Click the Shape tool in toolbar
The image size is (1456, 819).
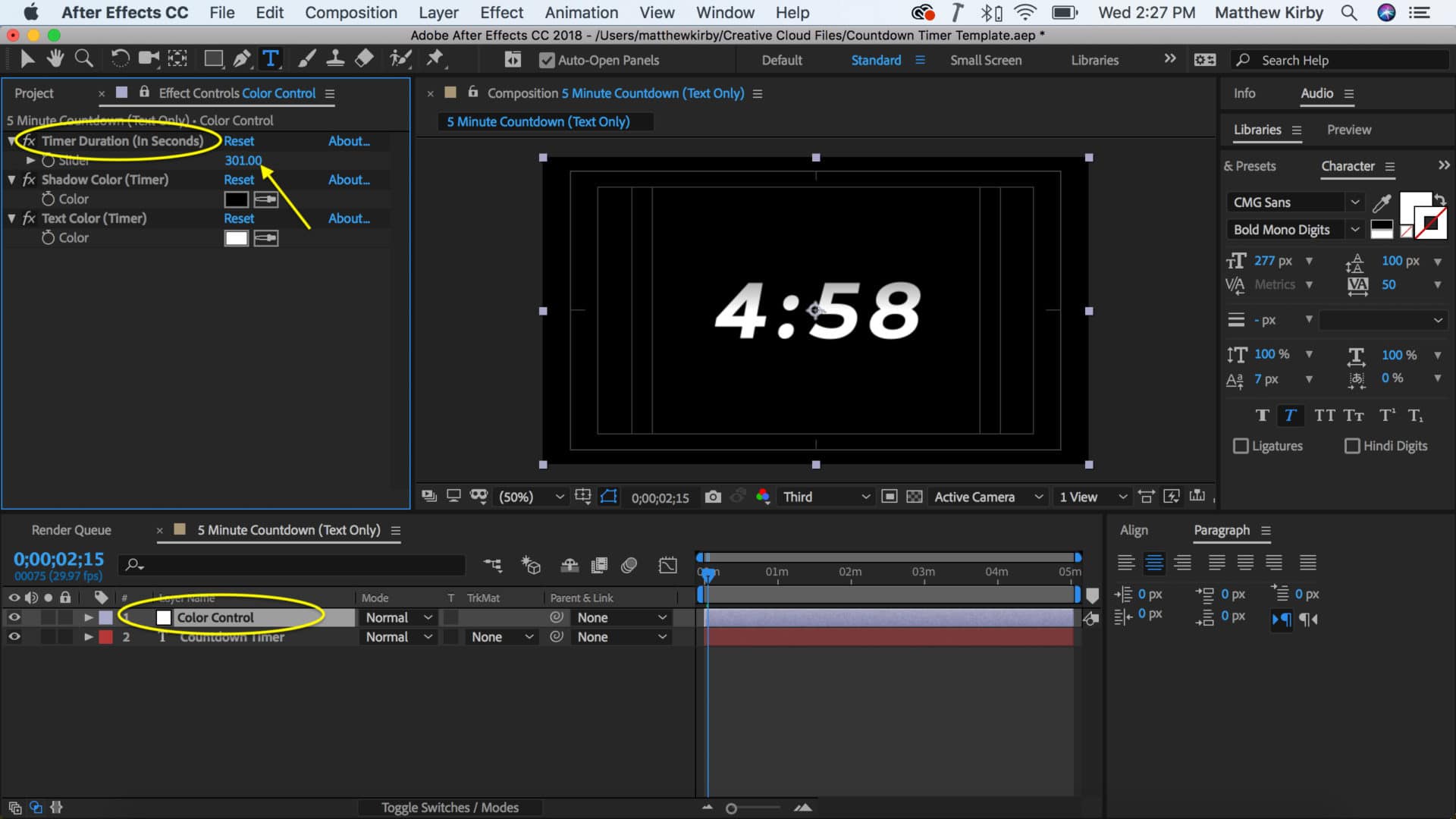coord(213,59)
